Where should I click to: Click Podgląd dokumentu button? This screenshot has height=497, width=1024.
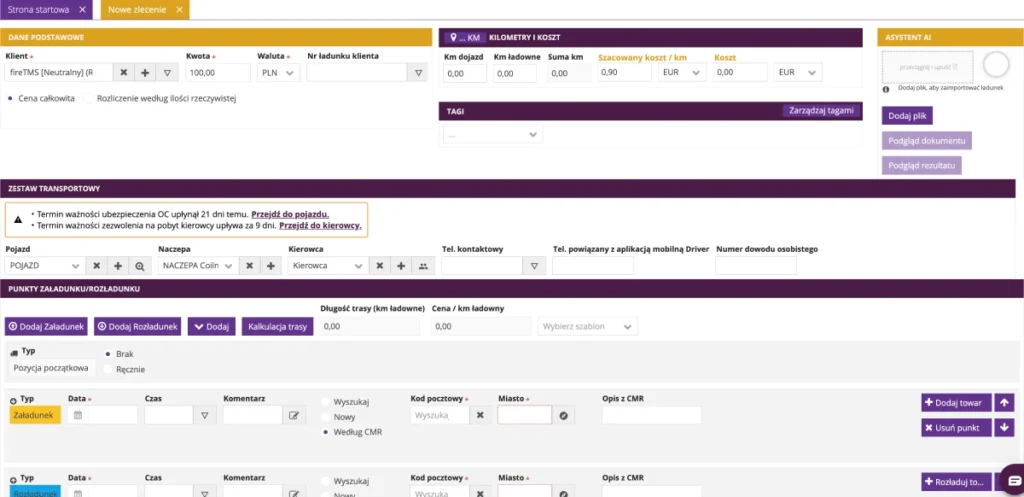[x=927, y=140]
